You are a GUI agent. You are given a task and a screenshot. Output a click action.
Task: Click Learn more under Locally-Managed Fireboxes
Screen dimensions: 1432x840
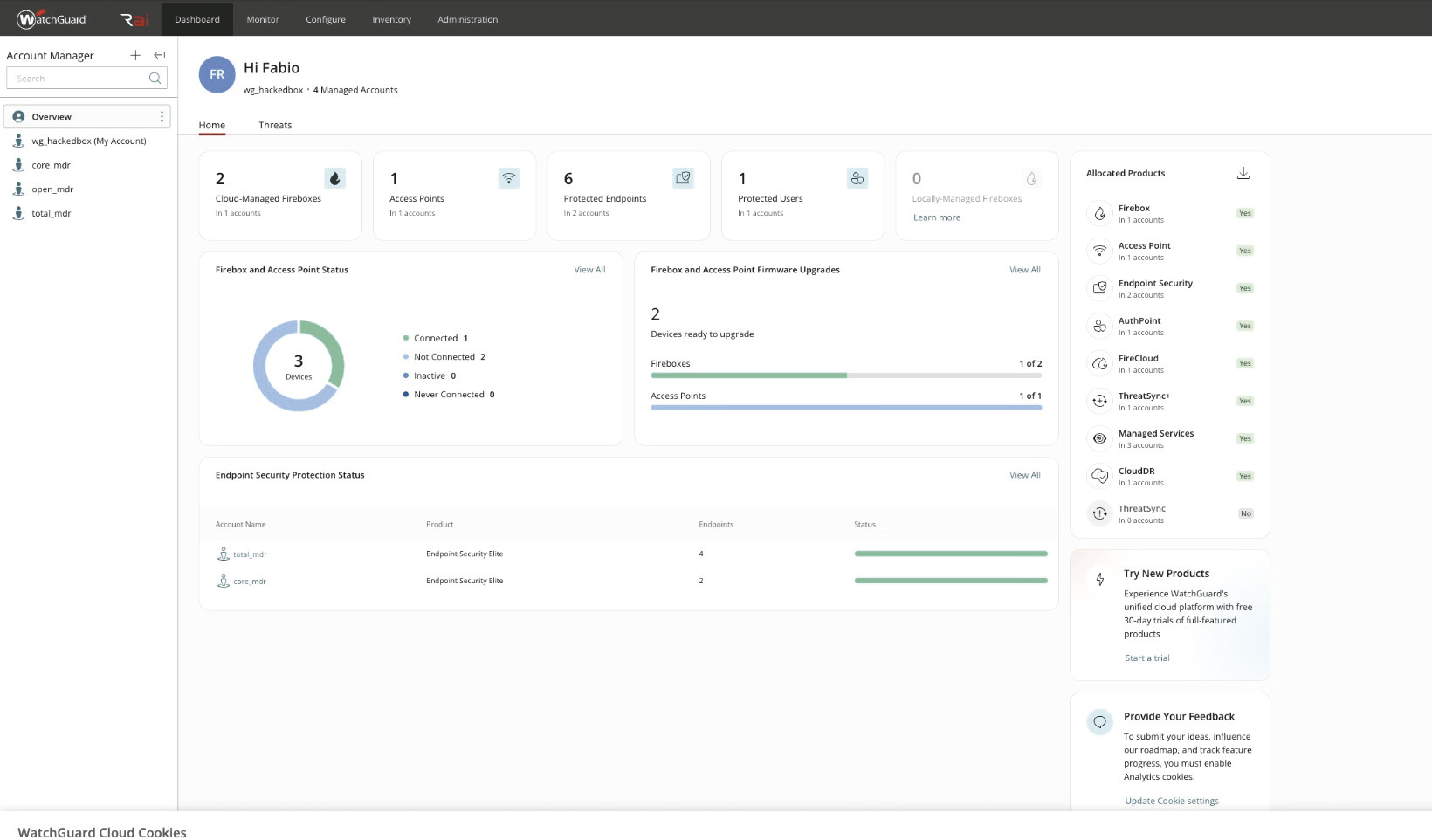click(x=937, y=217)
